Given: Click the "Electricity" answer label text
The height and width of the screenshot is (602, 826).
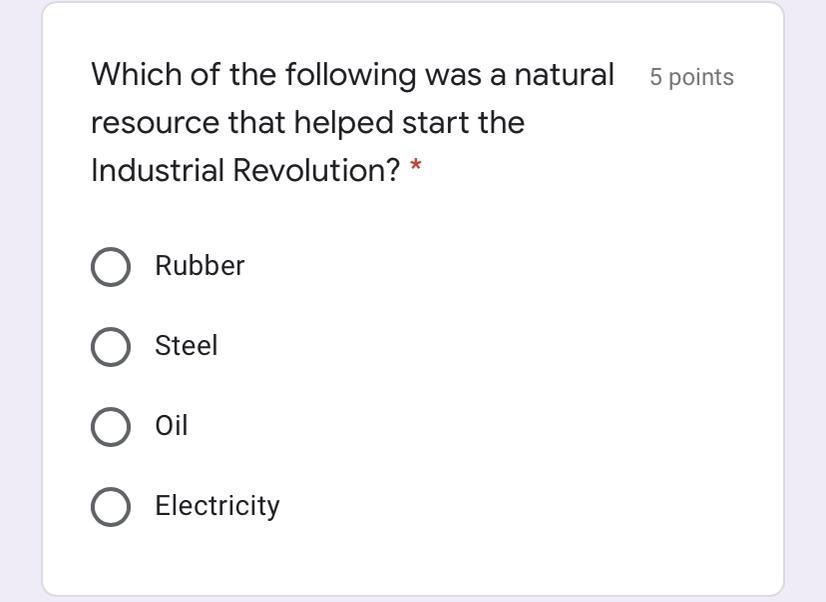Looking at the screenshot, I should pos(217,506).
